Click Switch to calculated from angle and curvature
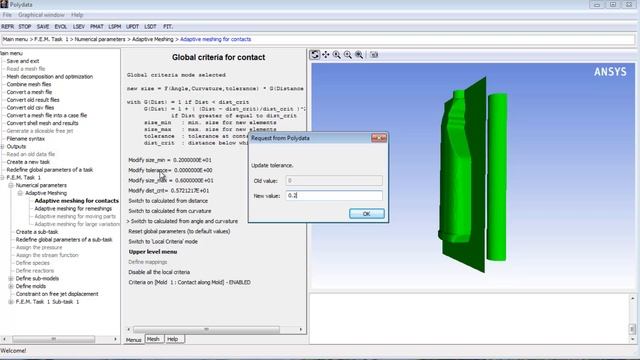The image size is (640, 360). point(184,221)
